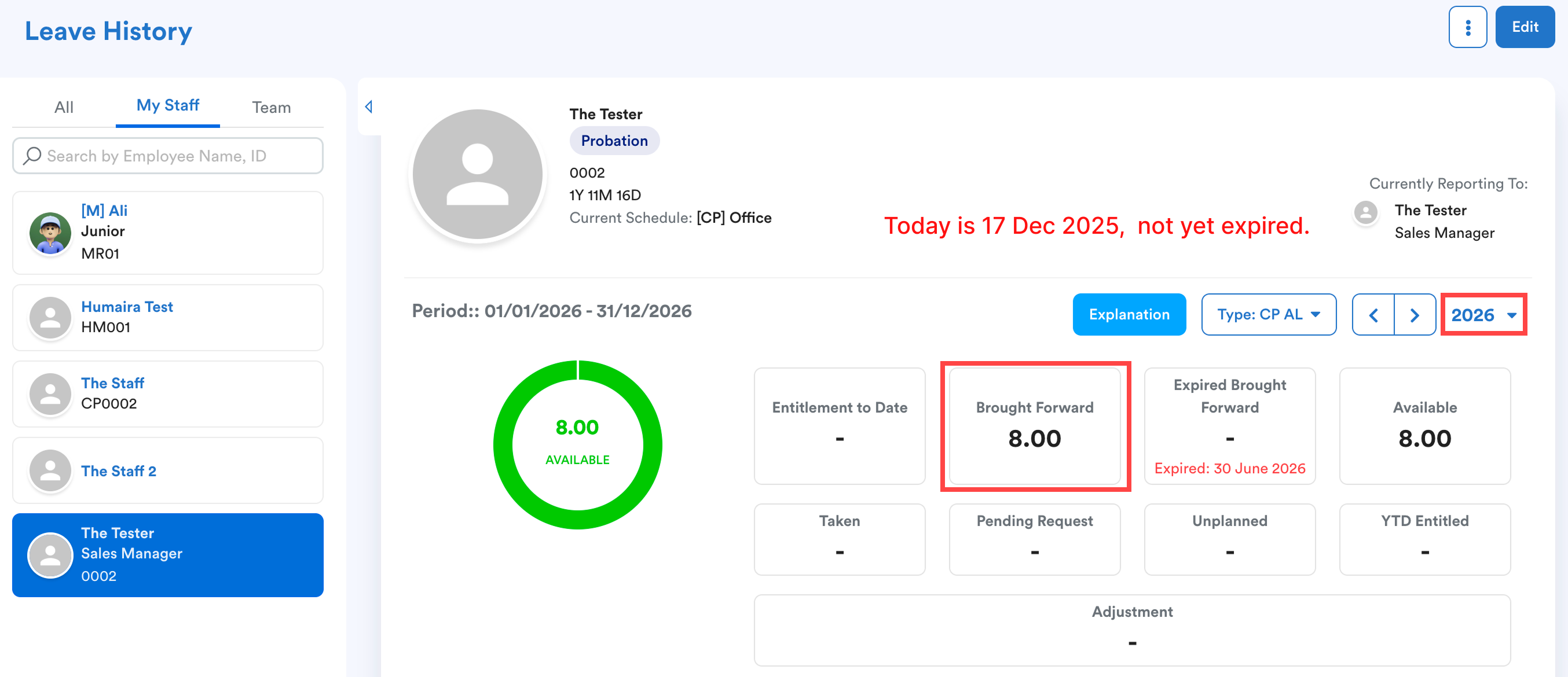This screenshot has height=677, width=1568.
Task: Focus the employee name search field
Action: coord(177,156)
